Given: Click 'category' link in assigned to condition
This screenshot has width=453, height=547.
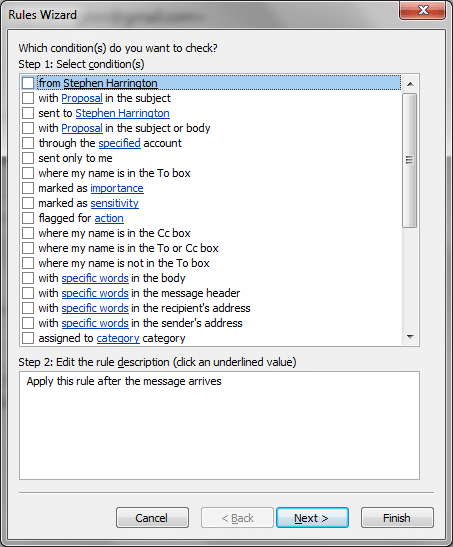Looking at the screenshot, I should [x=118, y=338].
